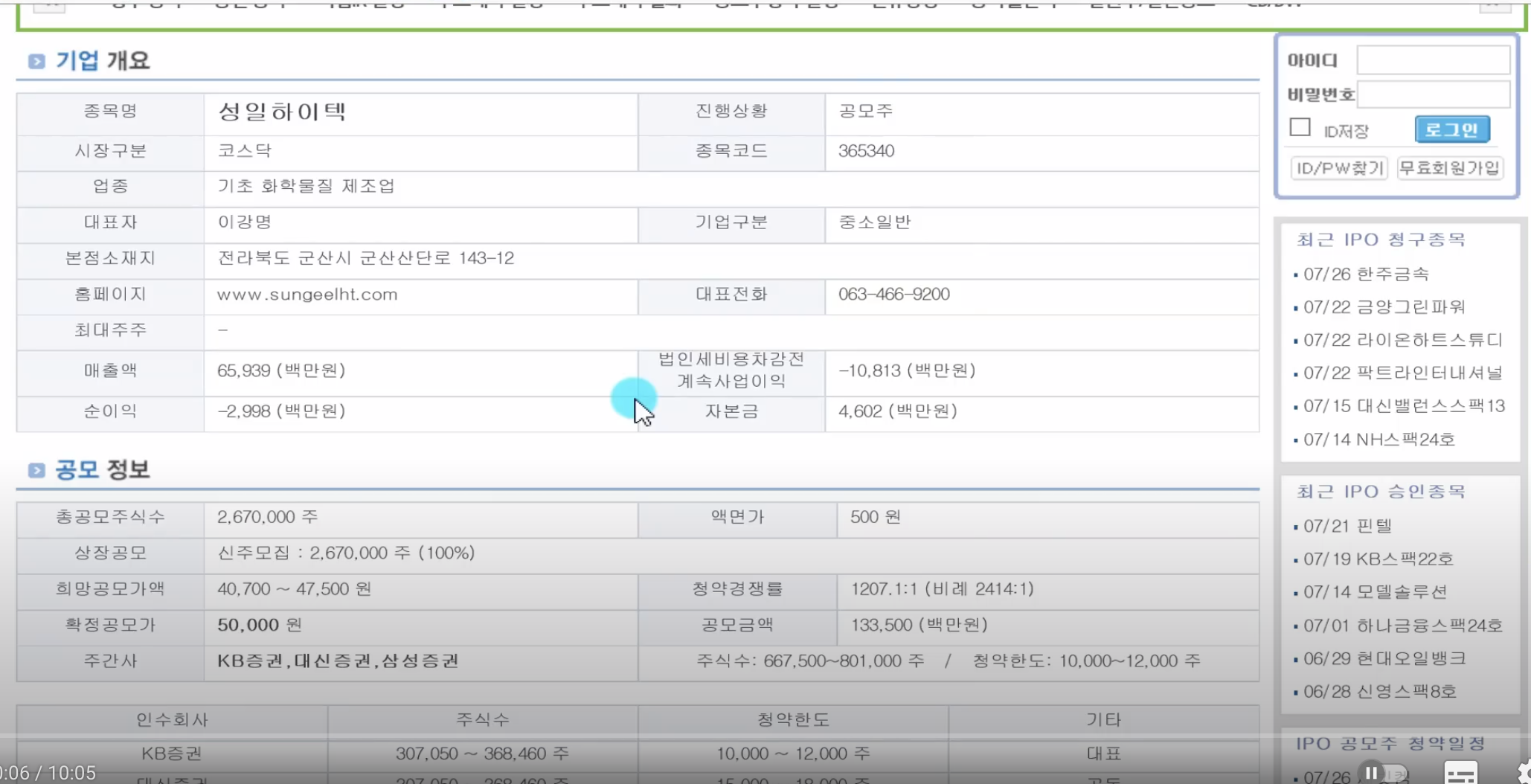The height and width of the screenshot is (784, 1531).
Task: Click KB증권 limit 10,000 ~ 12,000 주
Action: [x=793, y=754]
